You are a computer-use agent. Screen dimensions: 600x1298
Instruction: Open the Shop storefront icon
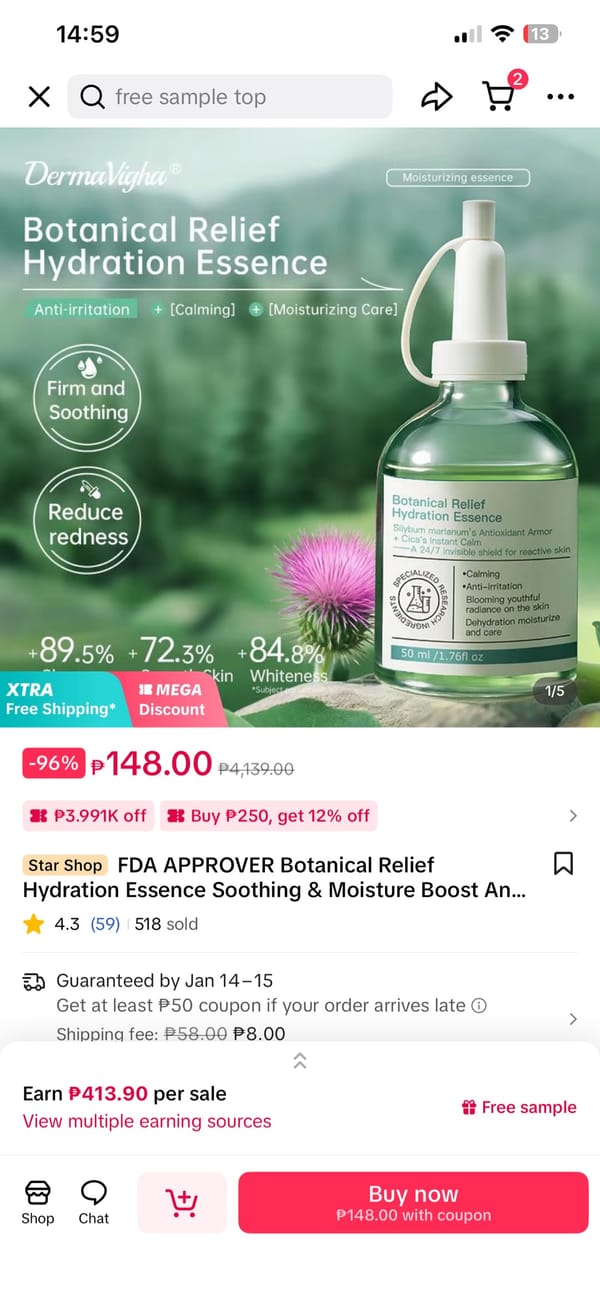pos(38,1201)
